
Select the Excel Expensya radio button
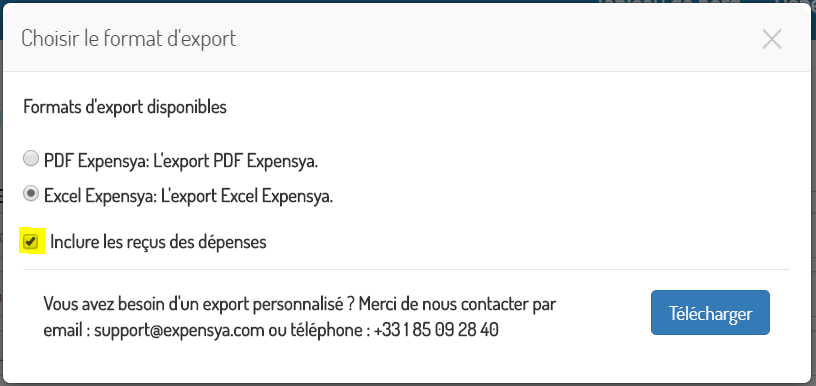pyautogui.click(x=31, y=194)
